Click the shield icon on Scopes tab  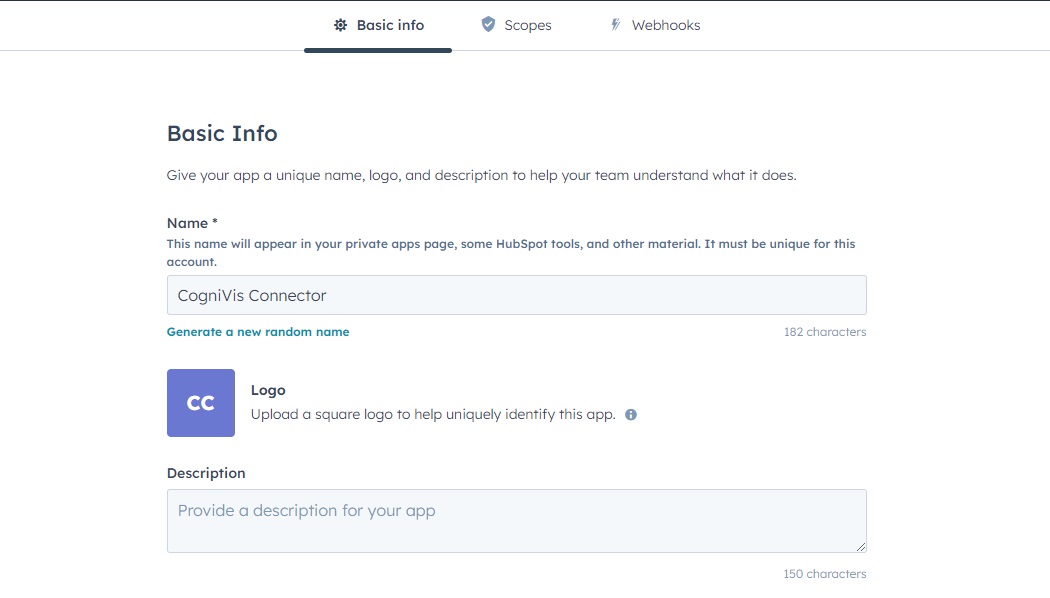pos(488,24)
